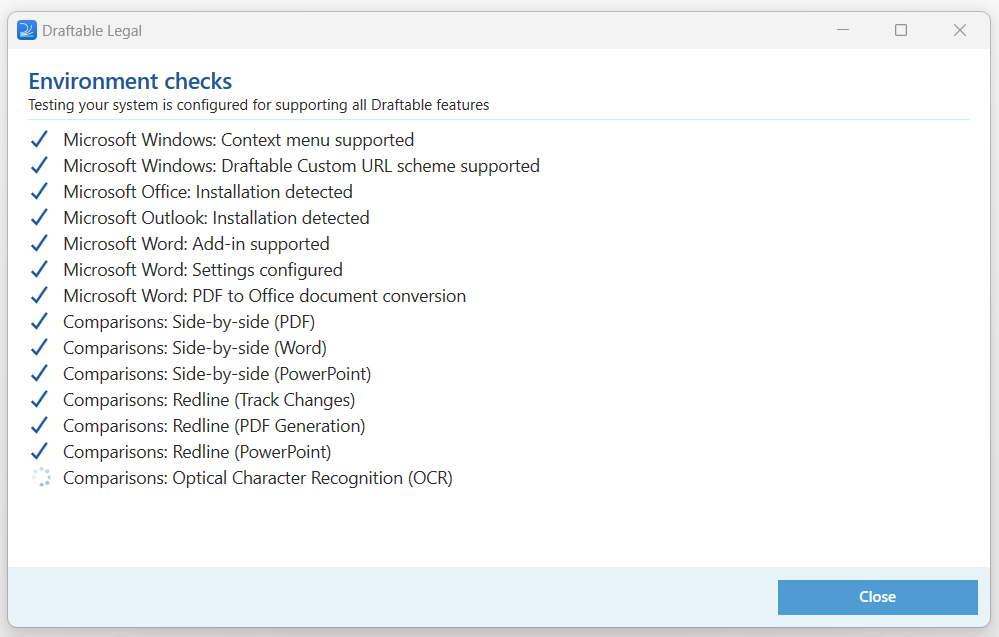Click the checkmark beside PDF to Office conversion
Image resolution: width=999 pixels, height=637 pixels.
tap(39, 295)
